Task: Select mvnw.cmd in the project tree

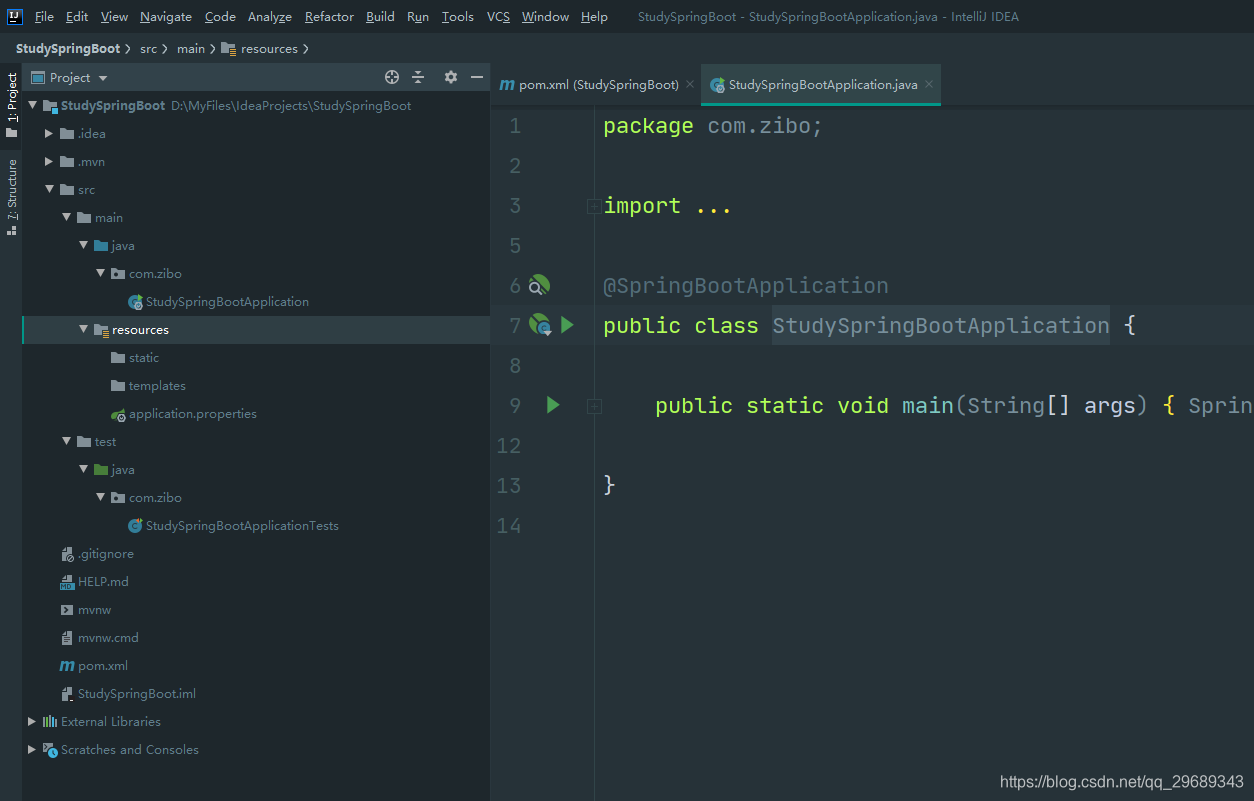Action: point(108,638)
